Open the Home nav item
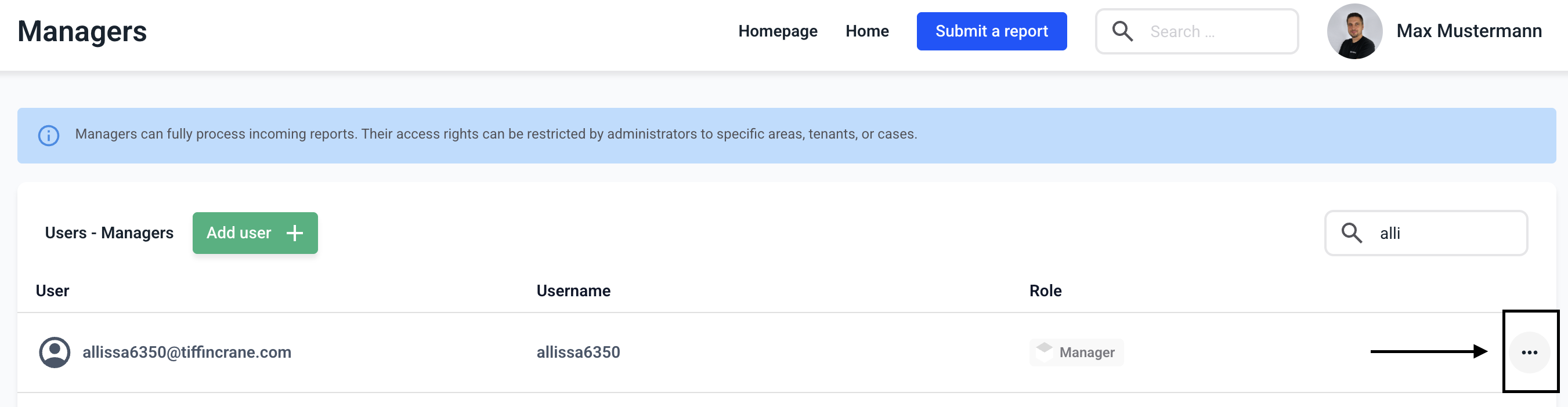The width and height of the screenshot is (1568, 407). pos(867,31)
